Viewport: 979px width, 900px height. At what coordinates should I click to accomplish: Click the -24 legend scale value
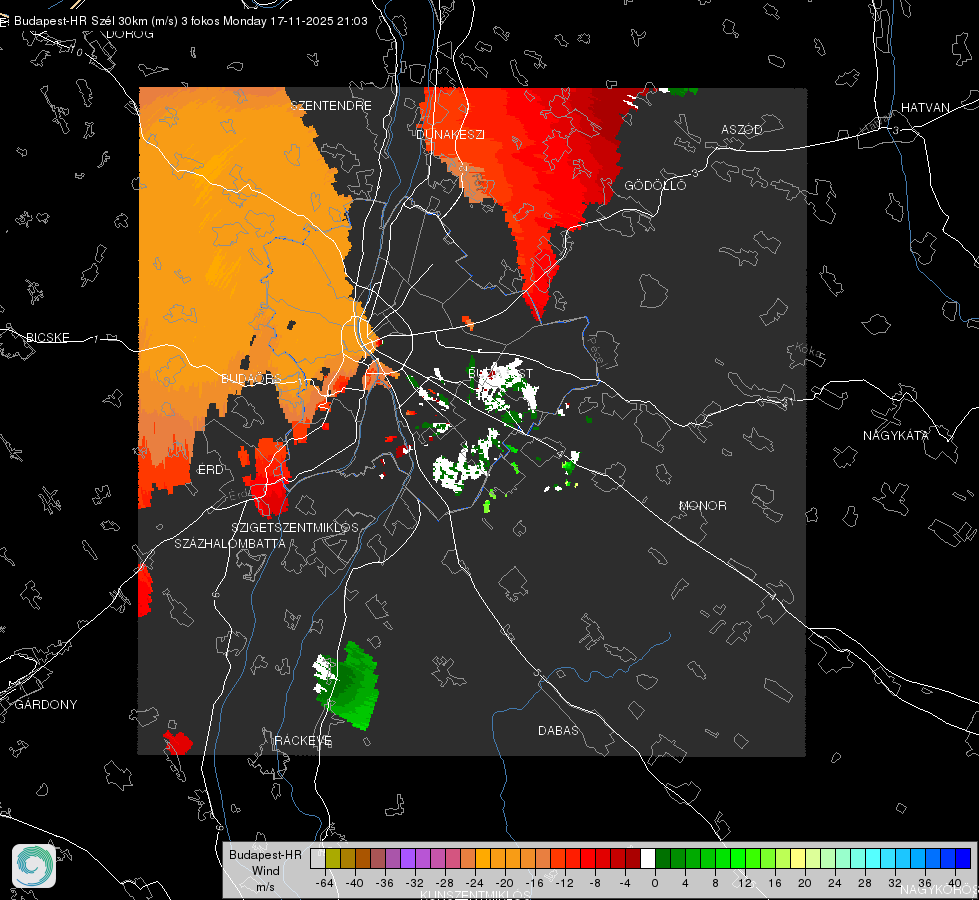click(475, 883)
